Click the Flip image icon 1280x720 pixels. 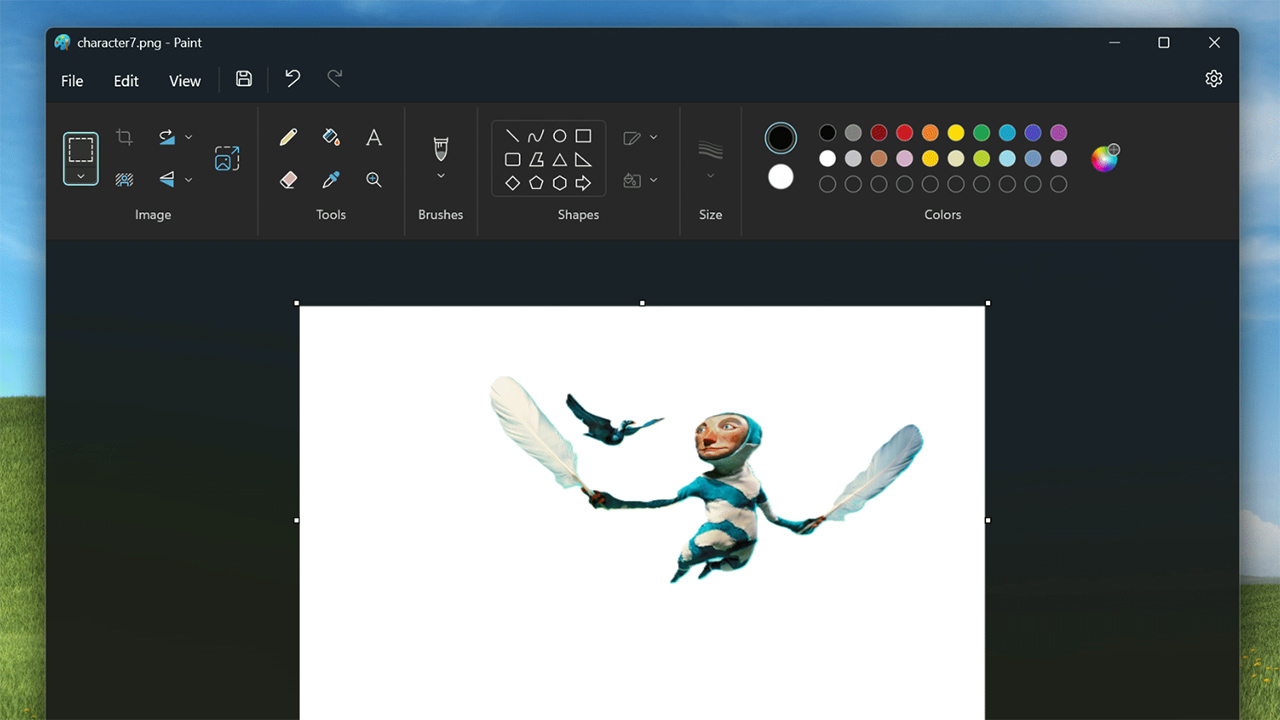pos(166,180)
